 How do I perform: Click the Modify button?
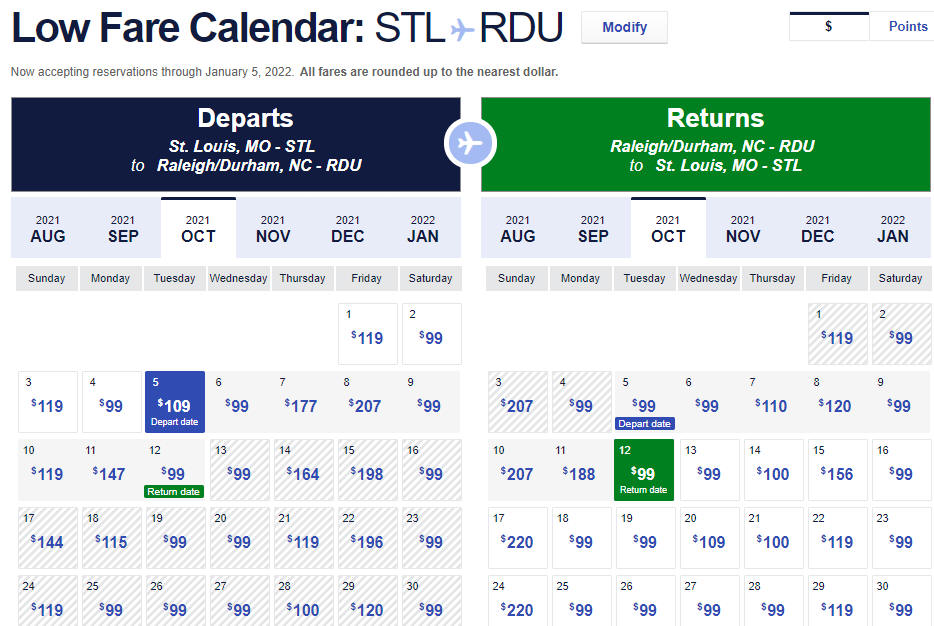pyautogui.click(x=624, y=27)
